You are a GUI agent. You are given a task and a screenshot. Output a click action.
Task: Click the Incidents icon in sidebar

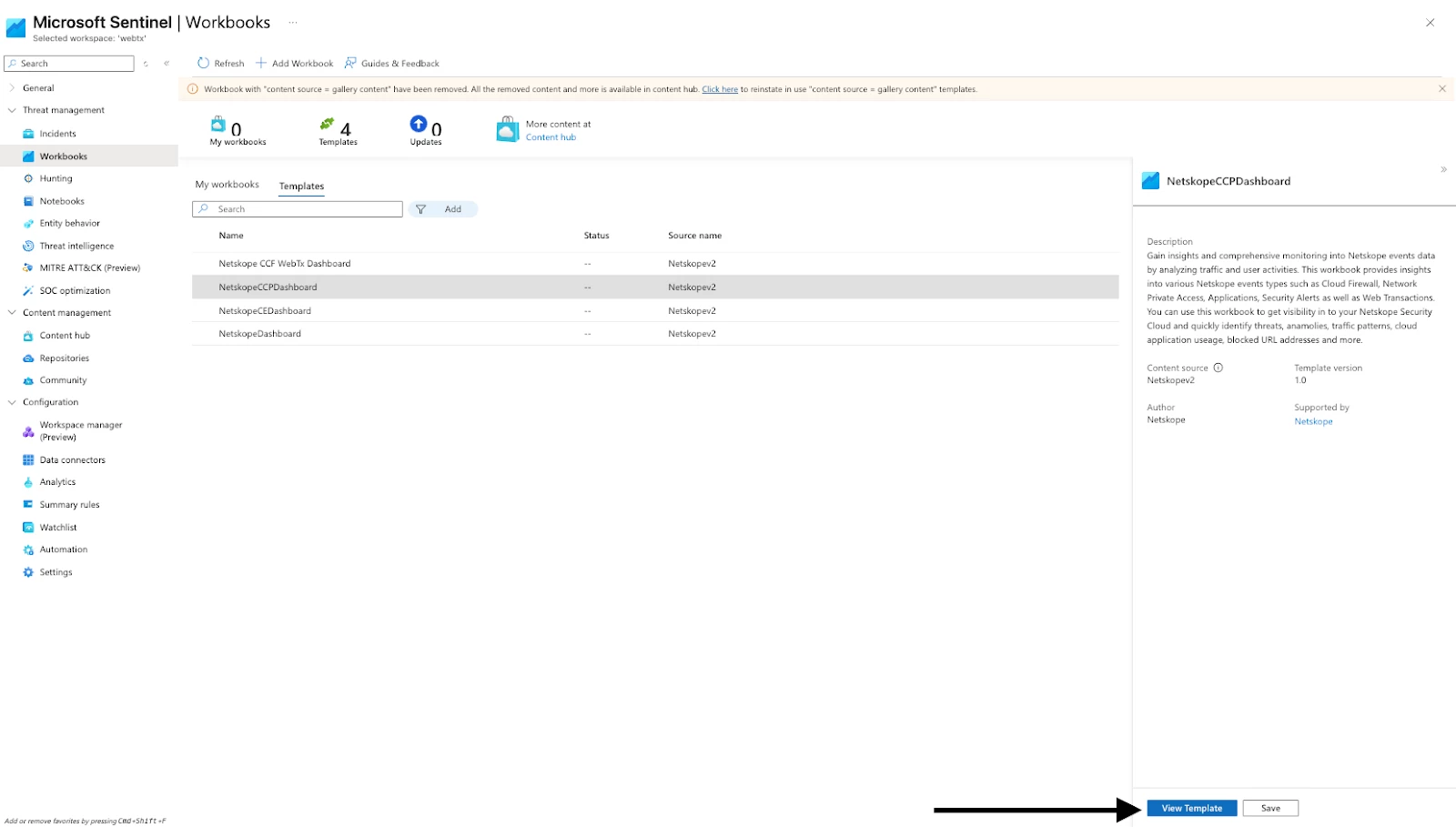[28, 134]
